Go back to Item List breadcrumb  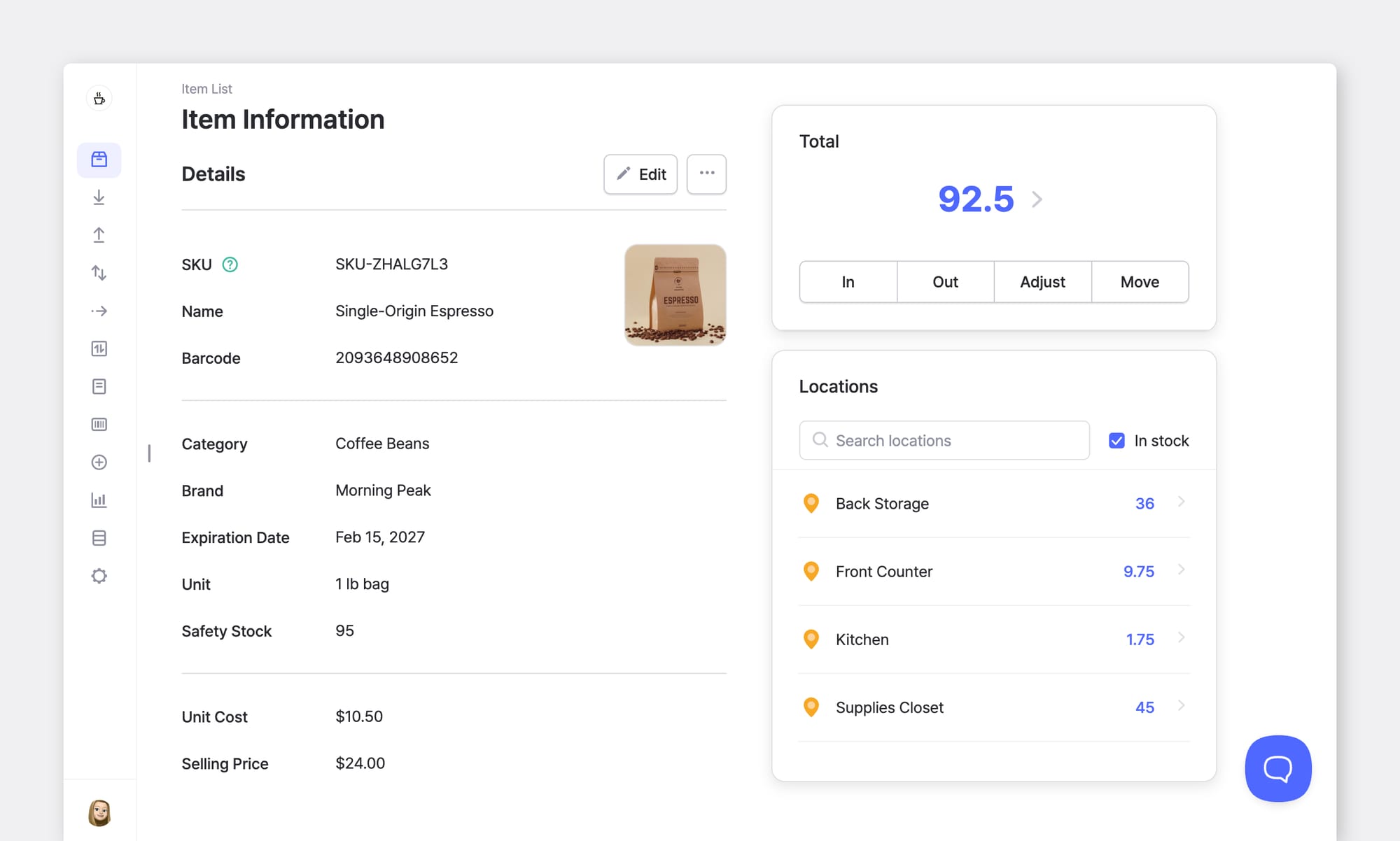[206, 89]
